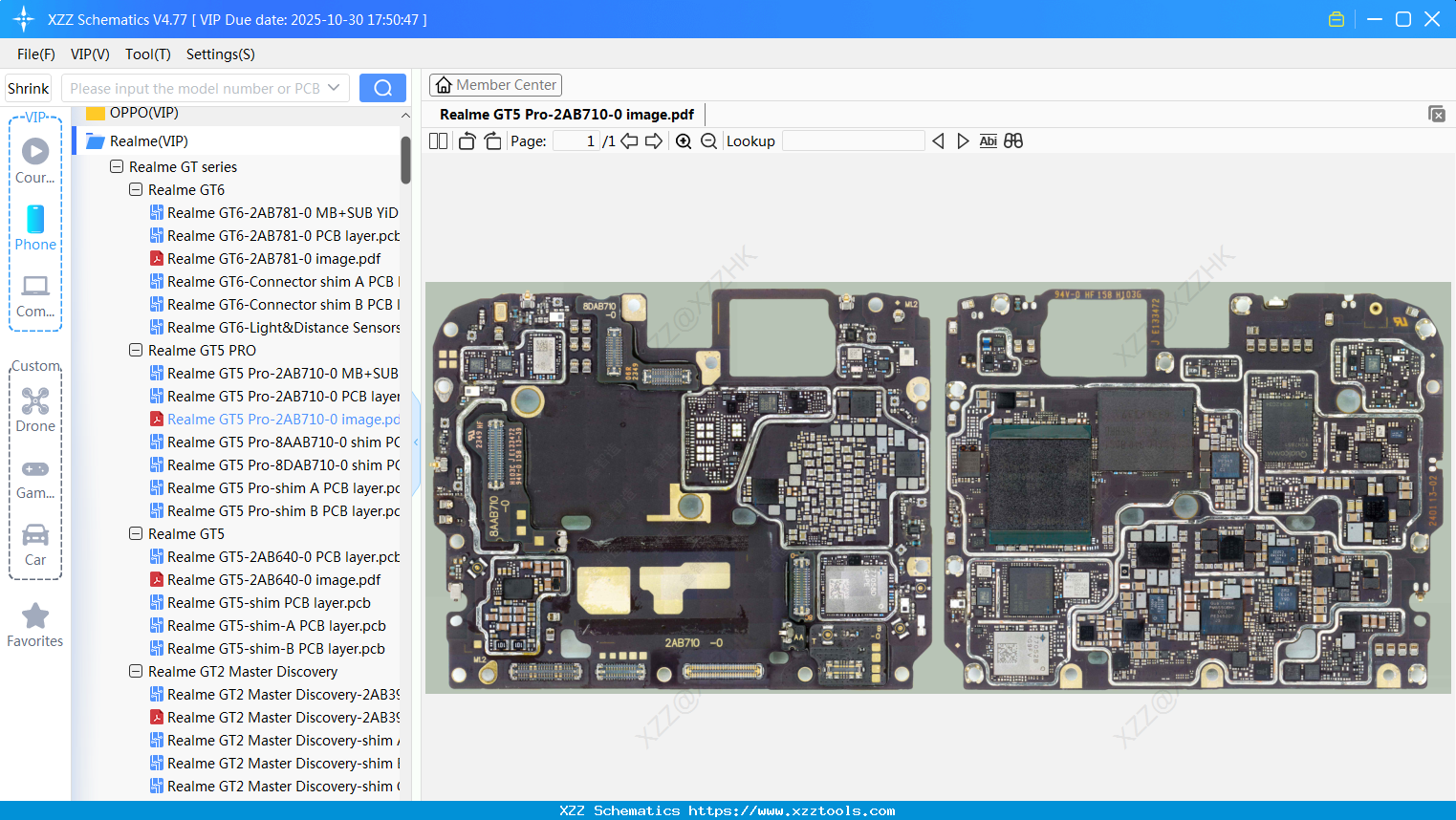Open Realme GT5-2AB640-0 PCB layer.pcb
Screen dimensions: 1456x820
click(x=274, y=556)
